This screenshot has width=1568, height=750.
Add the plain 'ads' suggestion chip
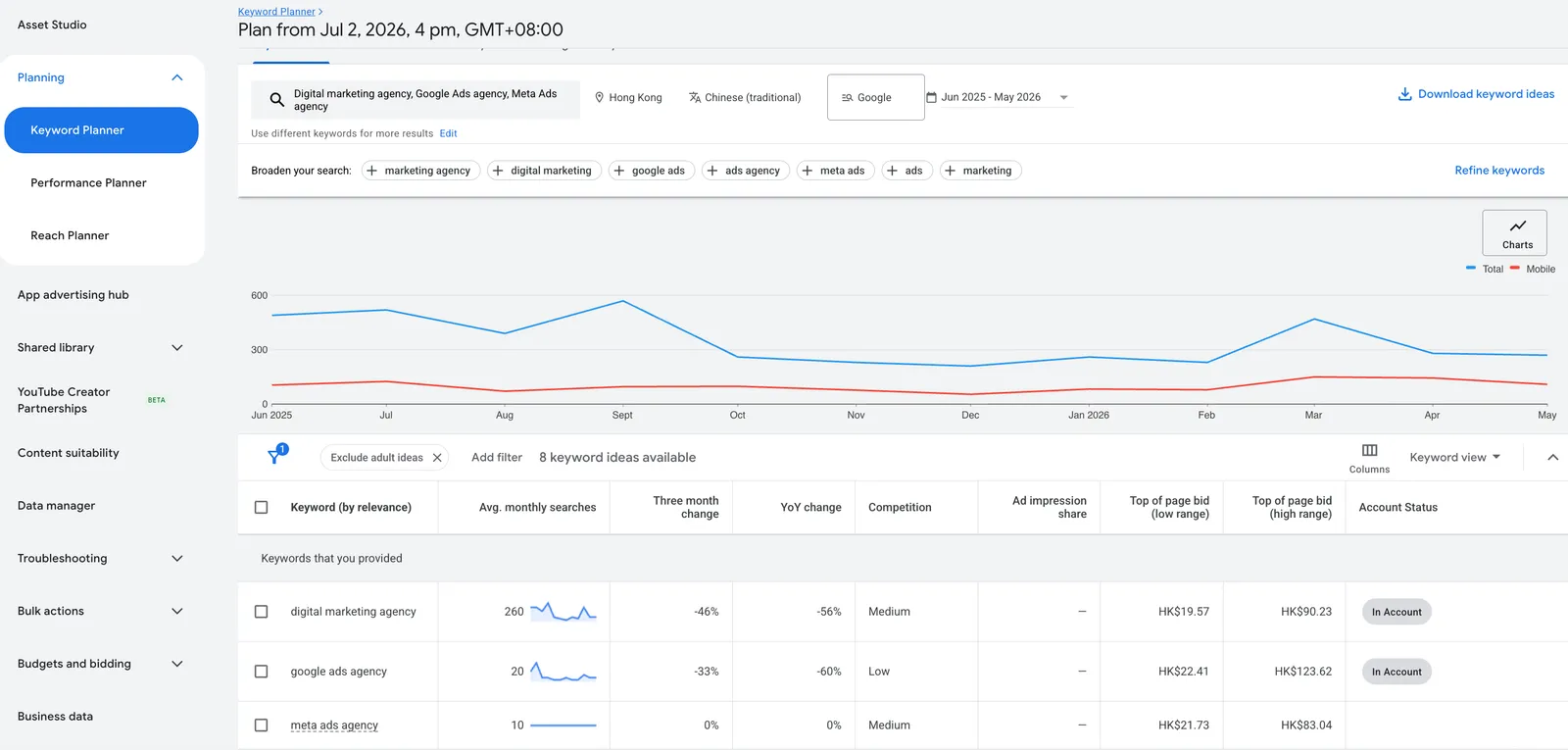(906, 171)
